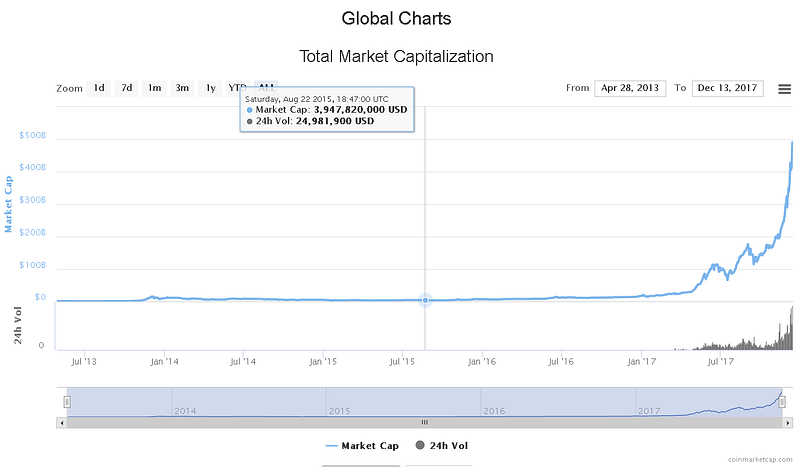Open the chart context hamburger menu
Image resolution: width=800 pixels, height=467 pixels.
click(x=784, y=89)
